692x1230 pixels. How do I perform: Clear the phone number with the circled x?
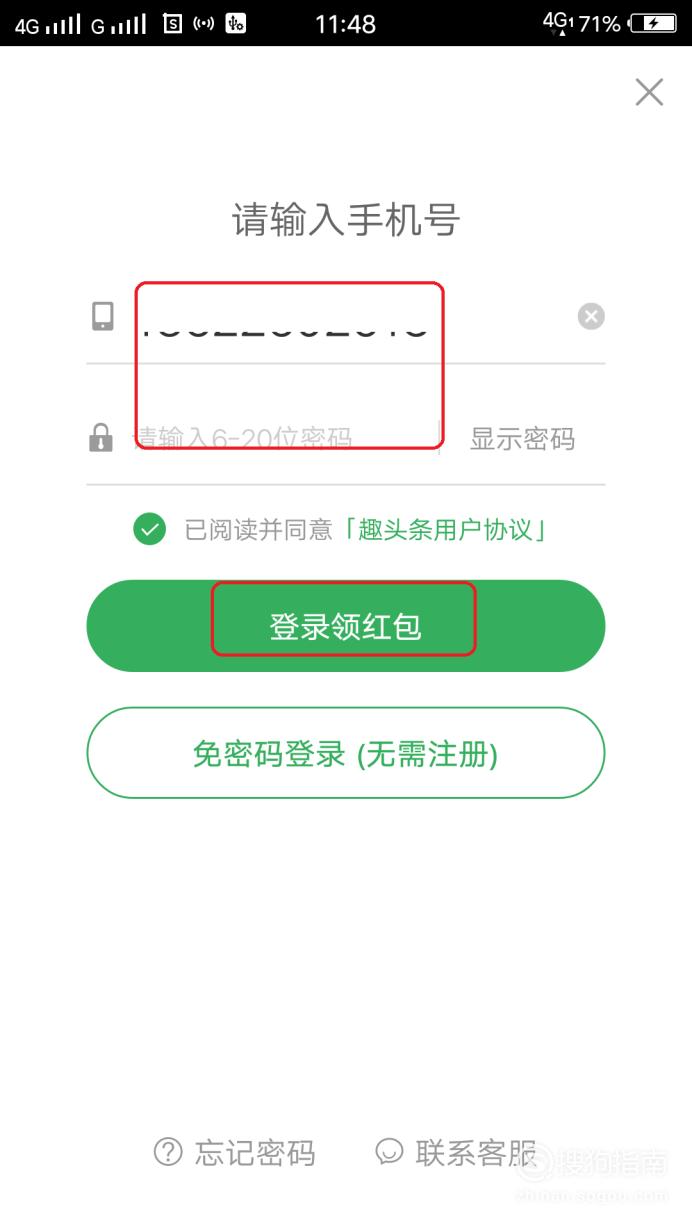point(591,317)
